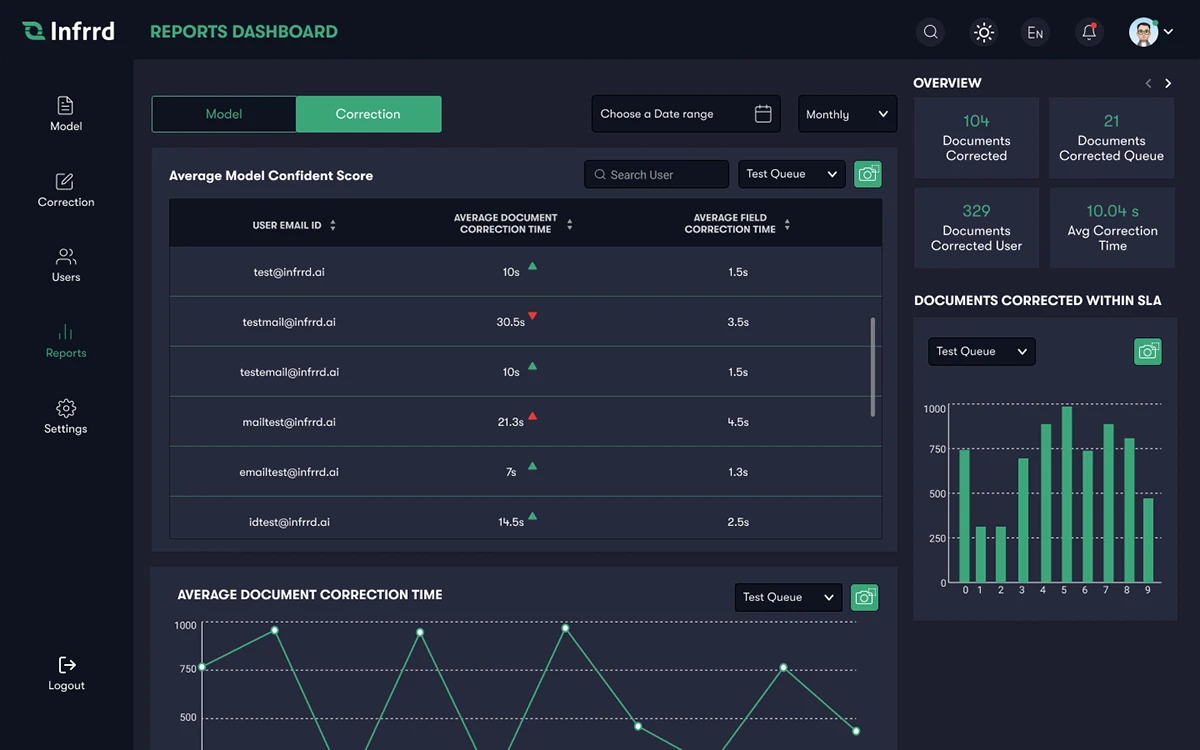Click the 4.5s field correction value

(x=738, y=422)
